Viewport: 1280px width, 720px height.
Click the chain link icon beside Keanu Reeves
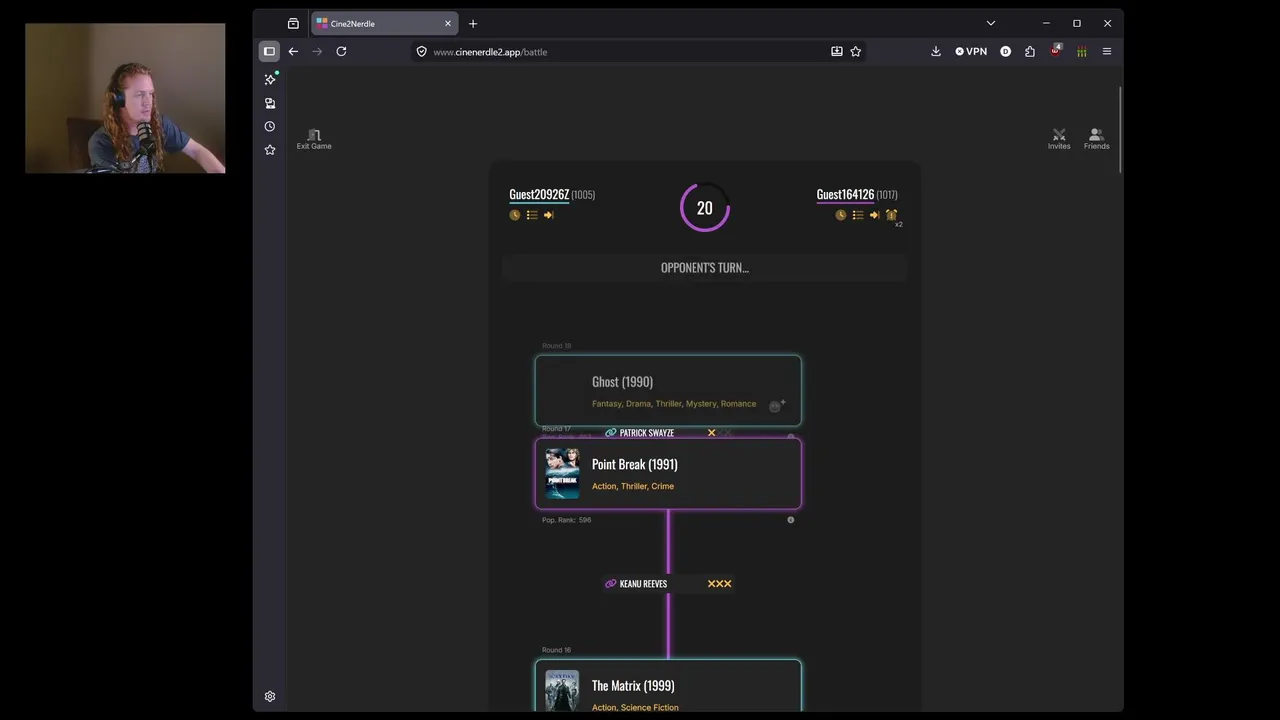[610, 584]
